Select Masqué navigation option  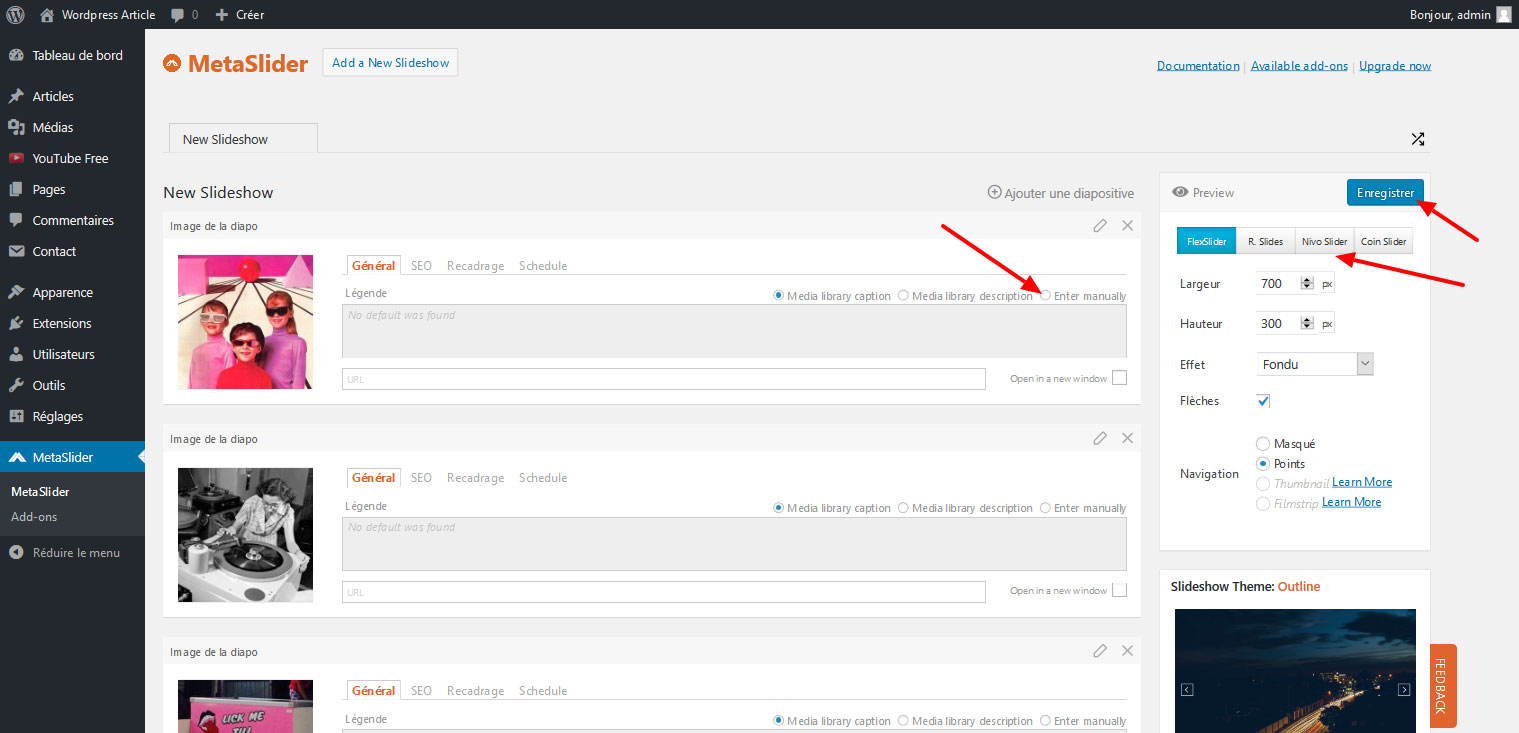pos(1263,444)
